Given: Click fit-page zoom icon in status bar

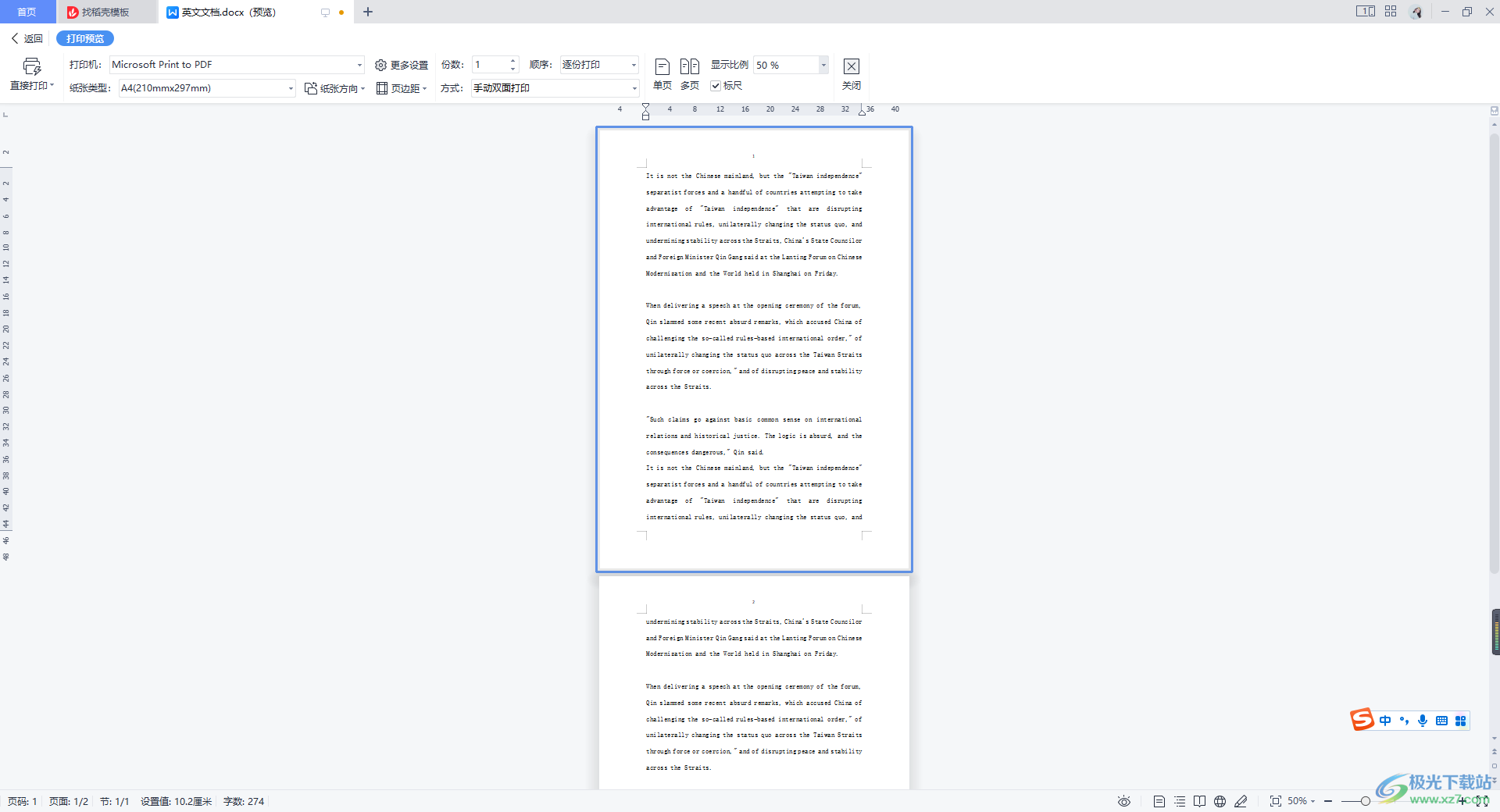Looking at the screenshot, I should pos(1276,801).
